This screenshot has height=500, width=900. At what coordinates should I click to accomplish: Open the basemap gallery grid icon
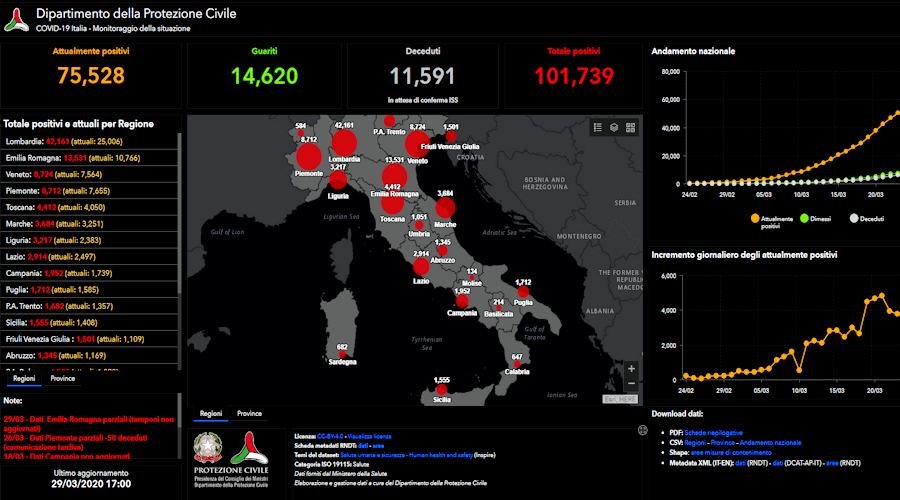[630, 127]
